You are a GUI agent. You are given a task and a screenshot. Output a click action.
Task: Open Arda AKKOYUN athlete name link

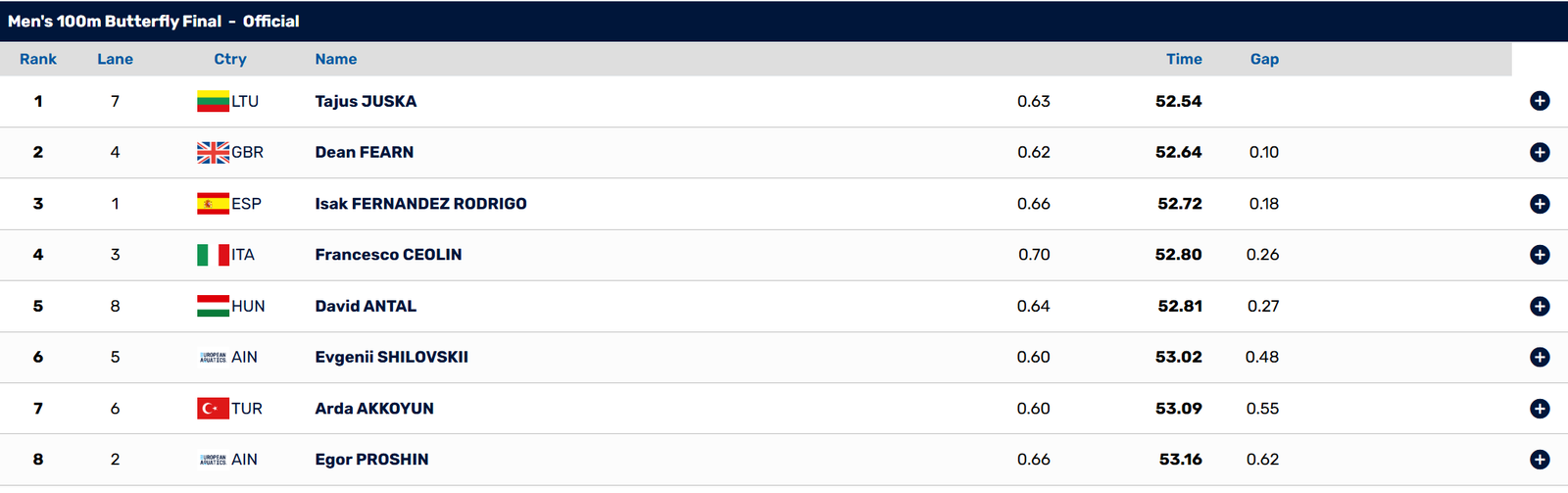tap(374, 409)
